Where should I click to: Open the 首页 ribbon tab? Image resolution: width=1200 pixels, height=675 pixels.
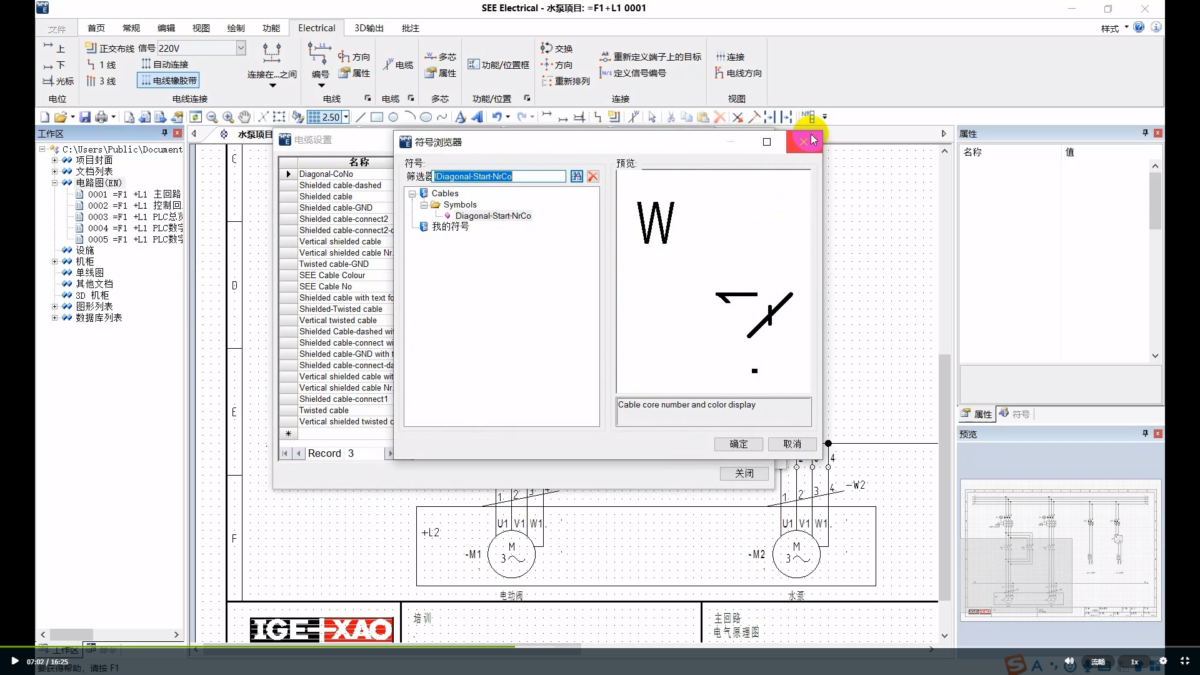click(96, 28)
